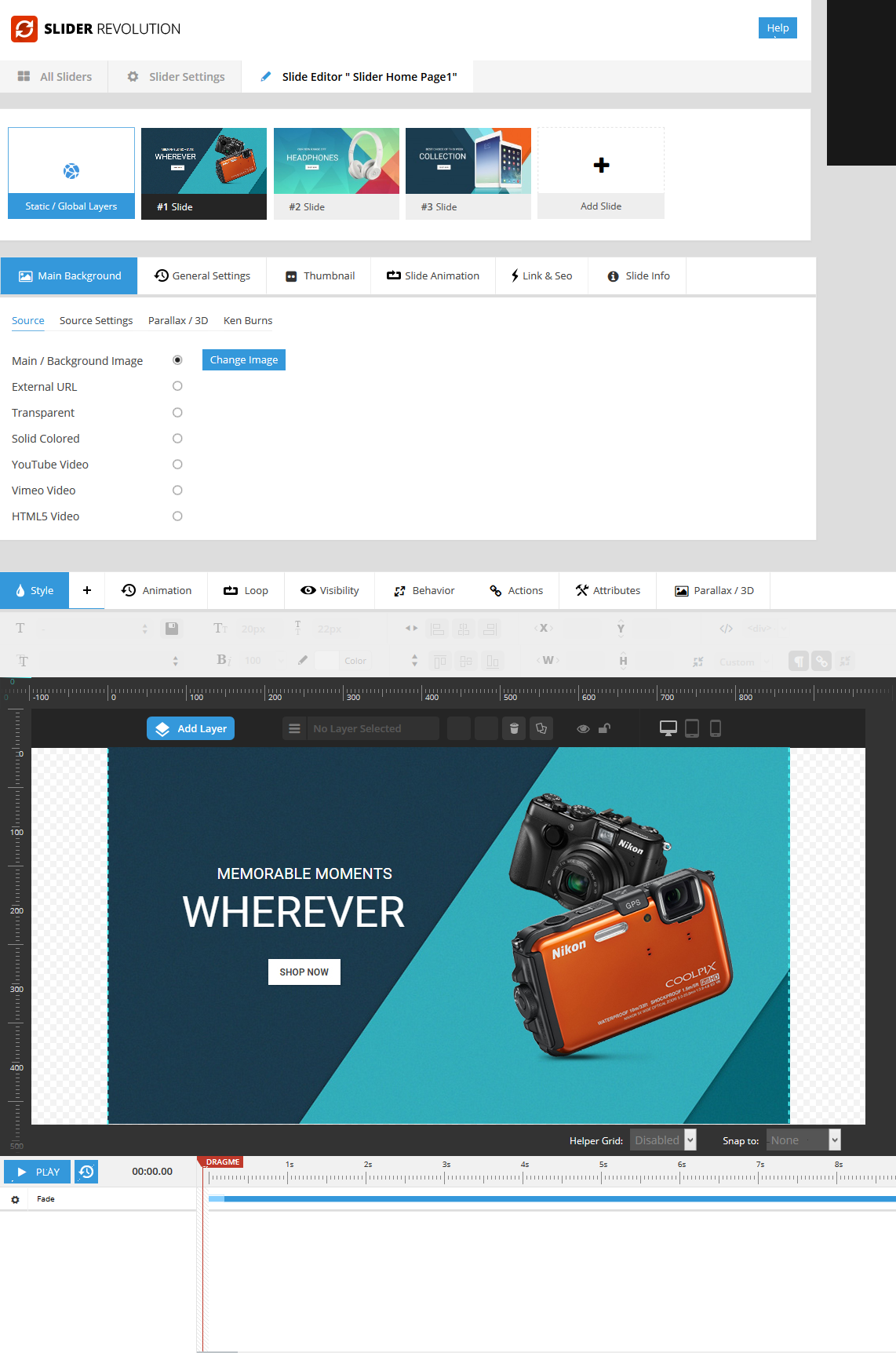
Task: Click the text Color swatch
Action: click(x=326, y=661)
